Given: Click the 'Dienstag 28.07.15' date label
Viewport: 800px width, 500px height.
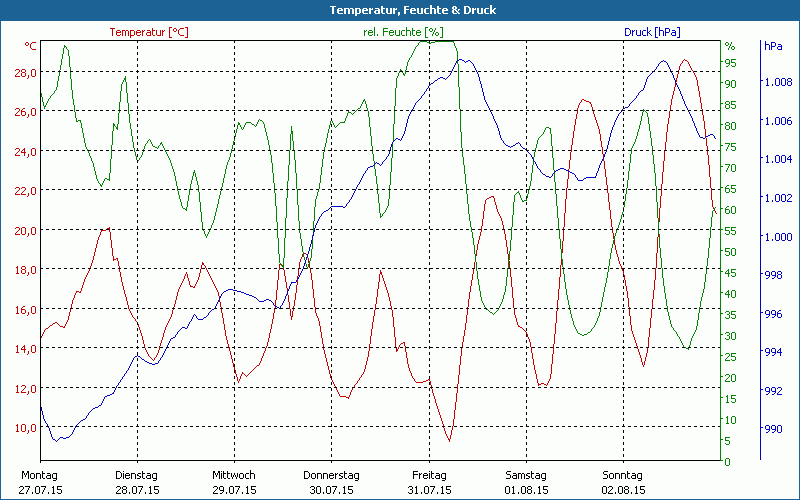Looking at the screenshot, I should (137, 482).
